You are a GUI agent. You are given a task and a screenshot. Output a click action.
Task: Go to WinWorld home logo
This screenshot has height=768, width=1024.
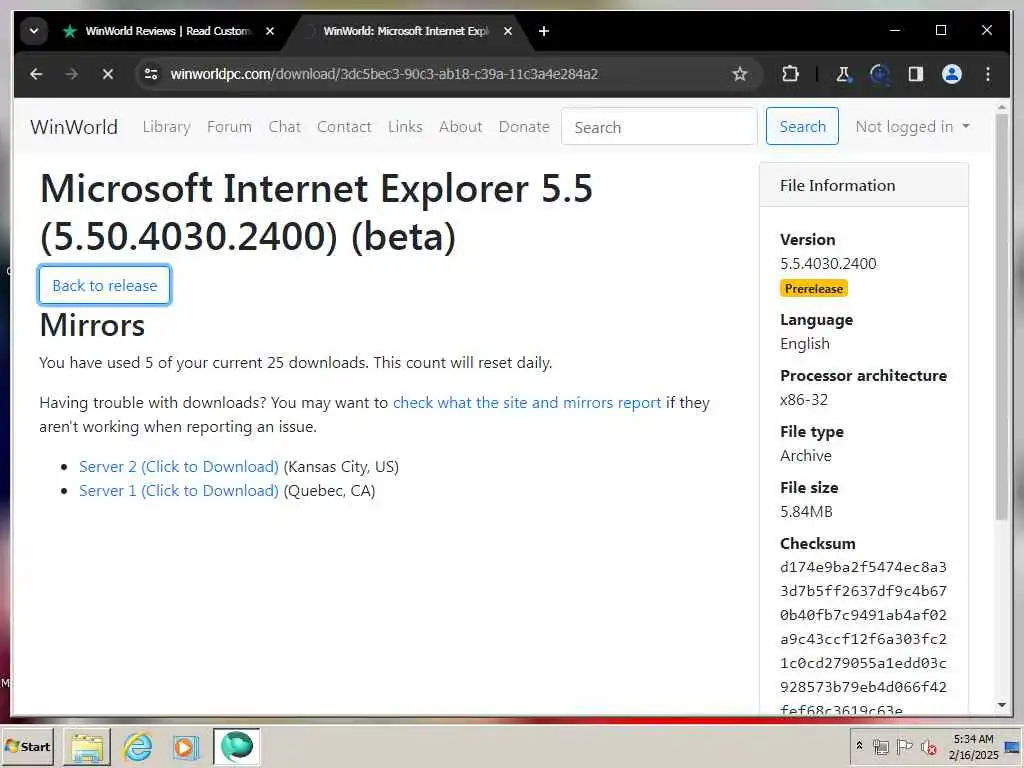tap(74, 127)
